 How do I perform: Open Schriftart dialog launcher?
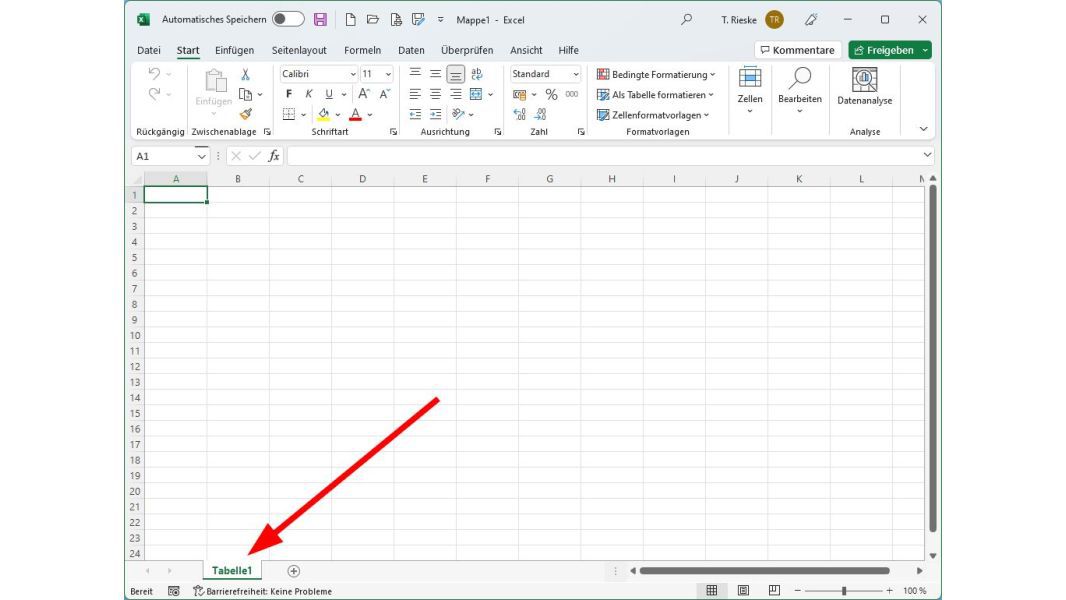[x=394, y=132]
